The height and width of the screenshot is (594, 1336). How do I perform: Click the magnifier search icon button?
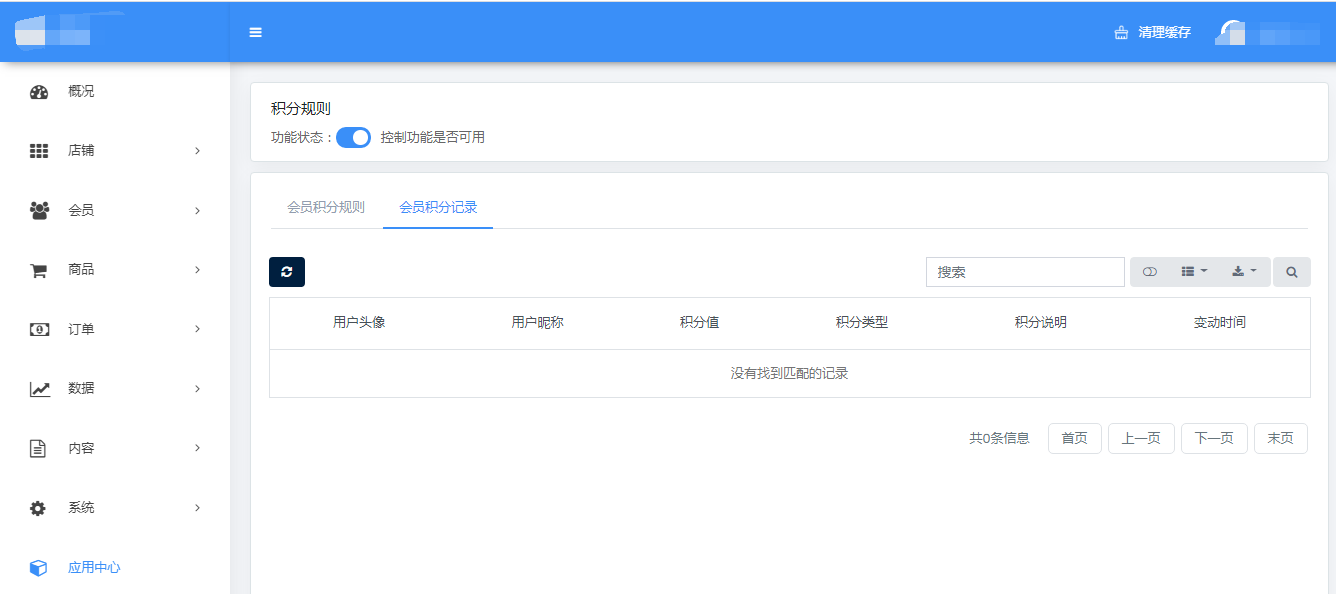(x=1291, y=272)
